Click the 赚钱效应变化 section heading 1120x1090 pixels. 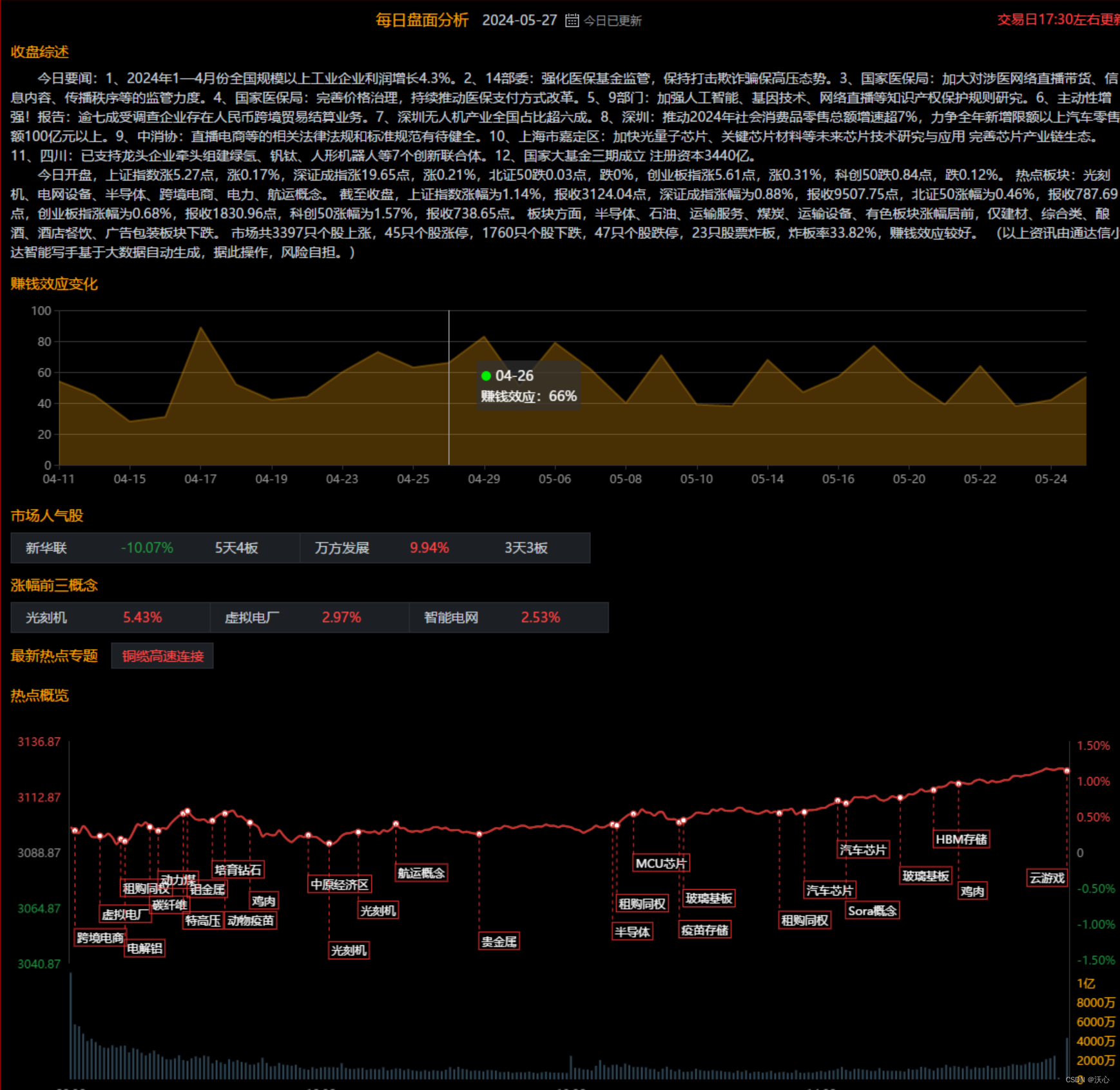(54, 284)
